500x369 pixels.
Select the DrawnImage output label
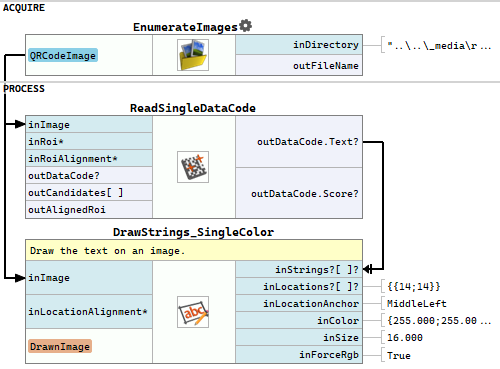(60, 346)
